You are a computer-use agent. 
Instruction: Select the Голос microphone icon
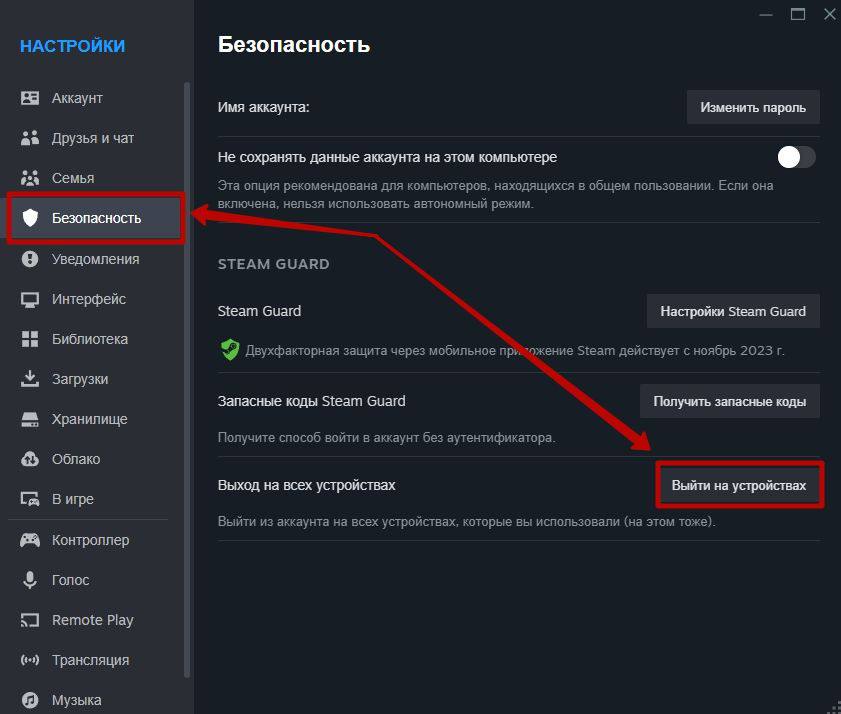coord(31,580)
